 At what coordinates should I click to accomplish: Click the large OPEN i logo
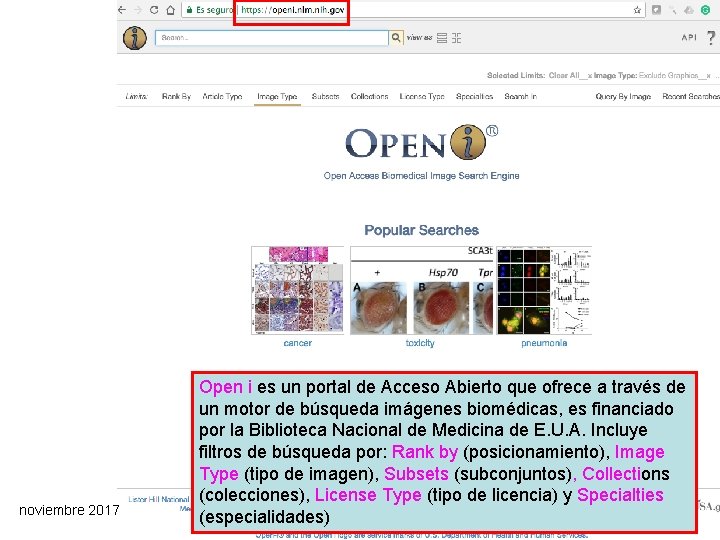click(x=422, y=142)
